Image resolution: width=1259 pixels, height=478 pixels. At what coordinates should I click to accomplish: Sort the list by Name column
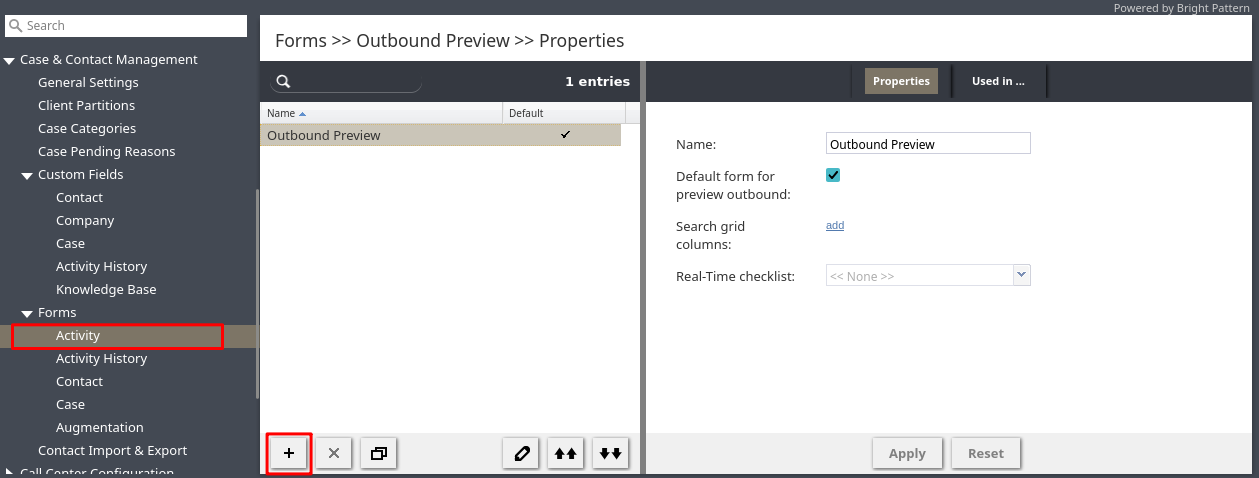click(281, 113)
